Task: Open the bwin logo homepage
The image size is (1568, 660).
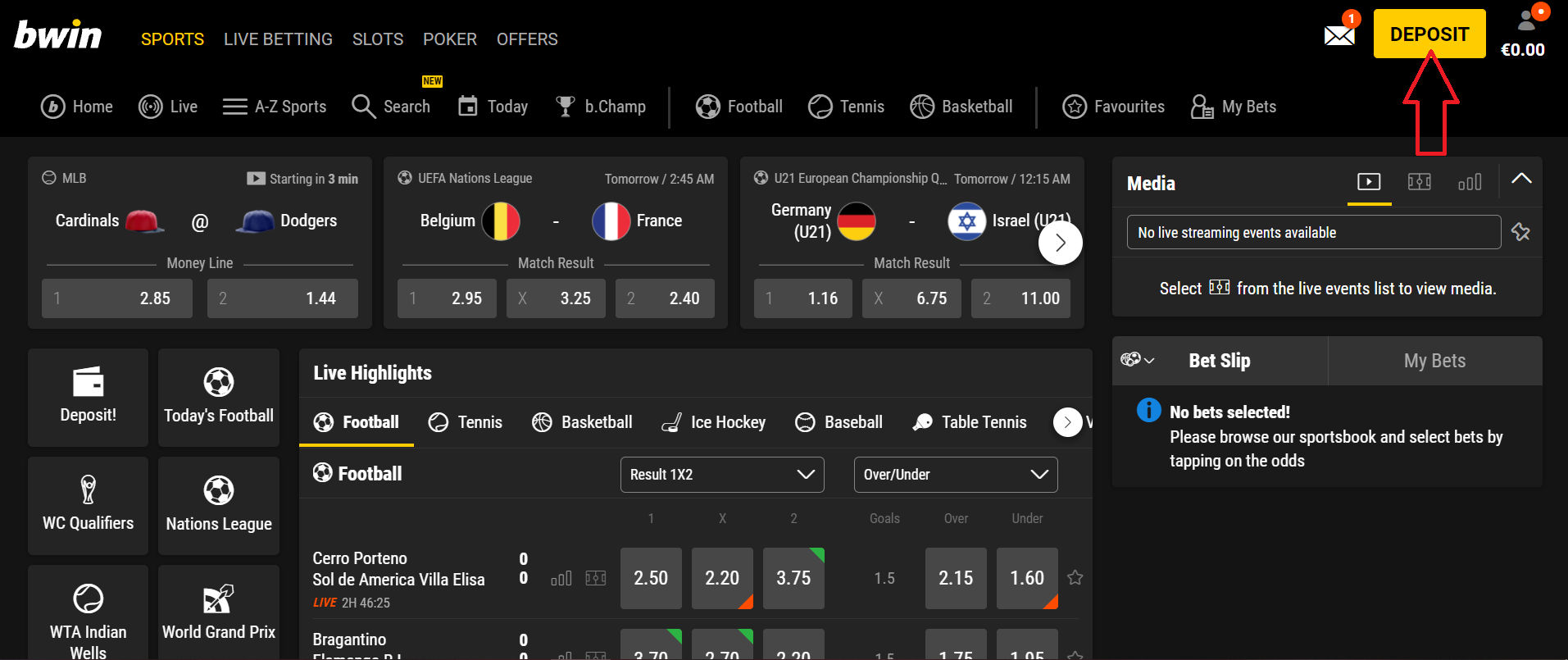Action: click(58, 35)
